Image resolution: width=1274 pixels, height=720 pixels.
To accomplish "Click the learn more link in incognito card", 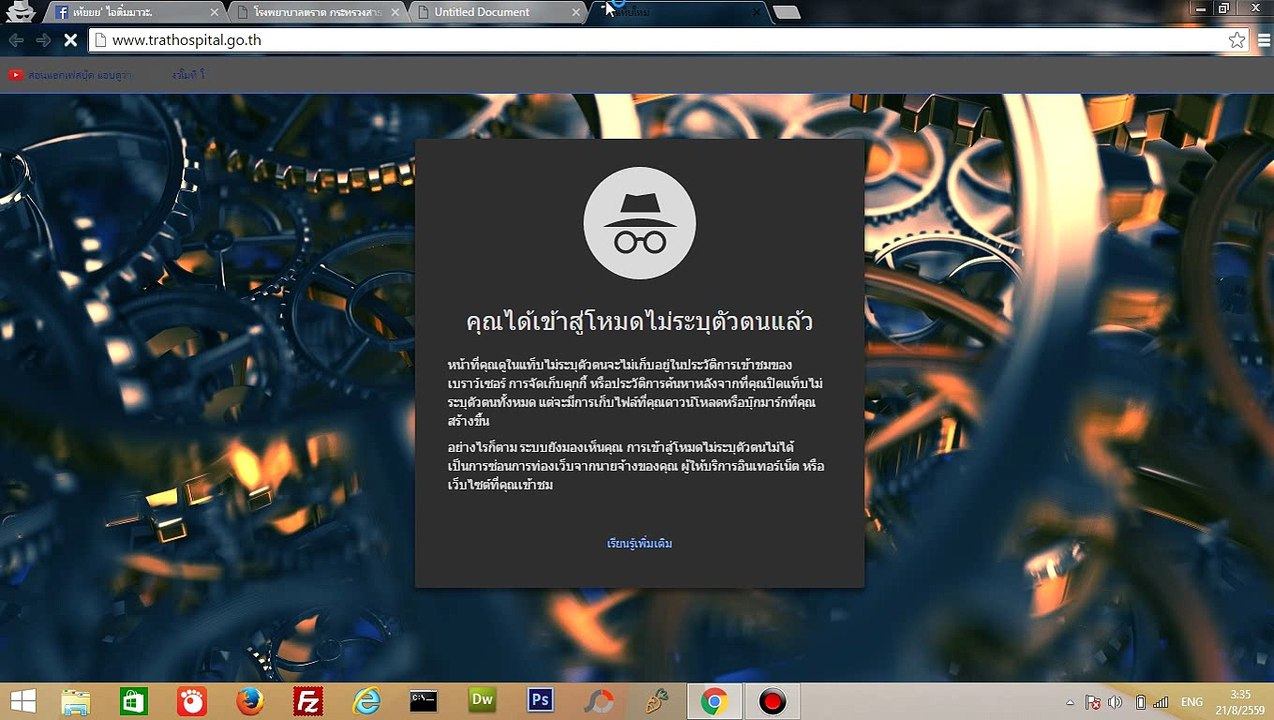I will pyautogui.click(x=639, y=543).
